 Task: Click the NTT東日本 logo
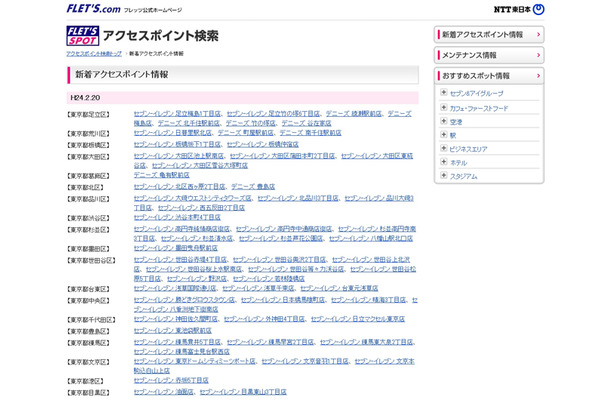point(519,9)
